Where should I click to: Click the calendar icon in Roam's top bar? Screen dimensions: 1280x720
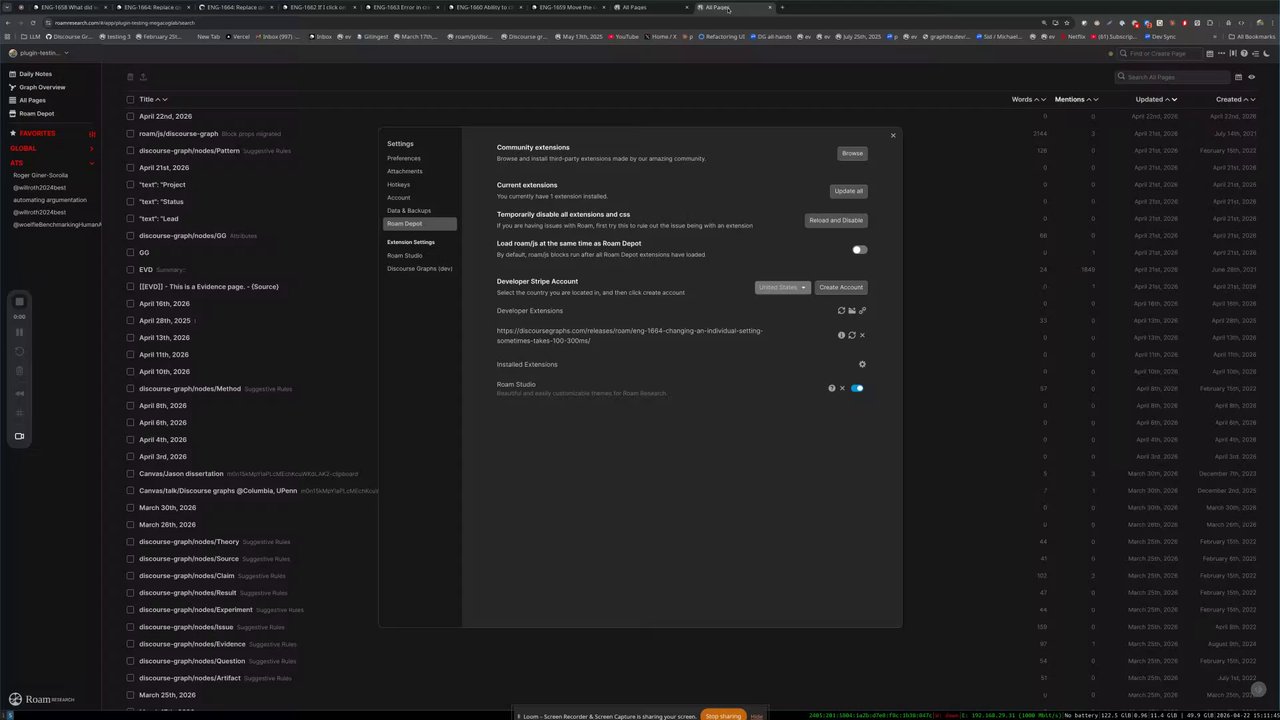point(1209,54)
